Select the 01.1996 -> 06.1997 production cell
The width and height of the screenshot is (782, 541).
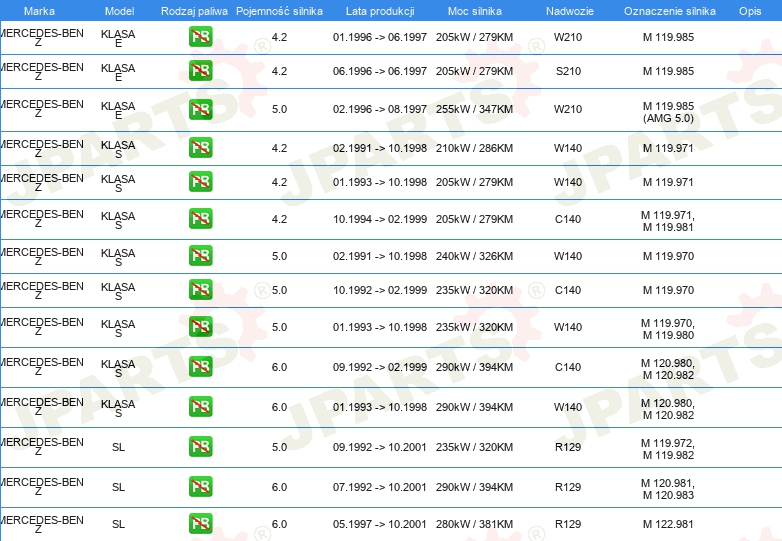coord(380,37)
